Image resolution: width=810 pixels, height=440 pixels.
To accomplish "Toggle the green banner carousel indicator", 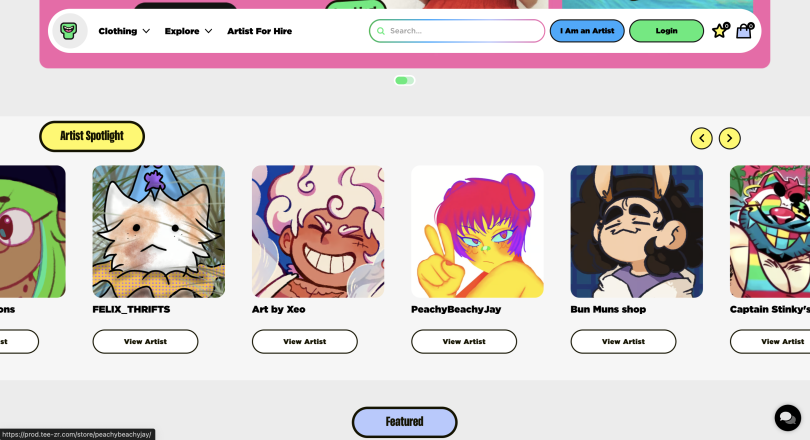I will pos(404,80).
